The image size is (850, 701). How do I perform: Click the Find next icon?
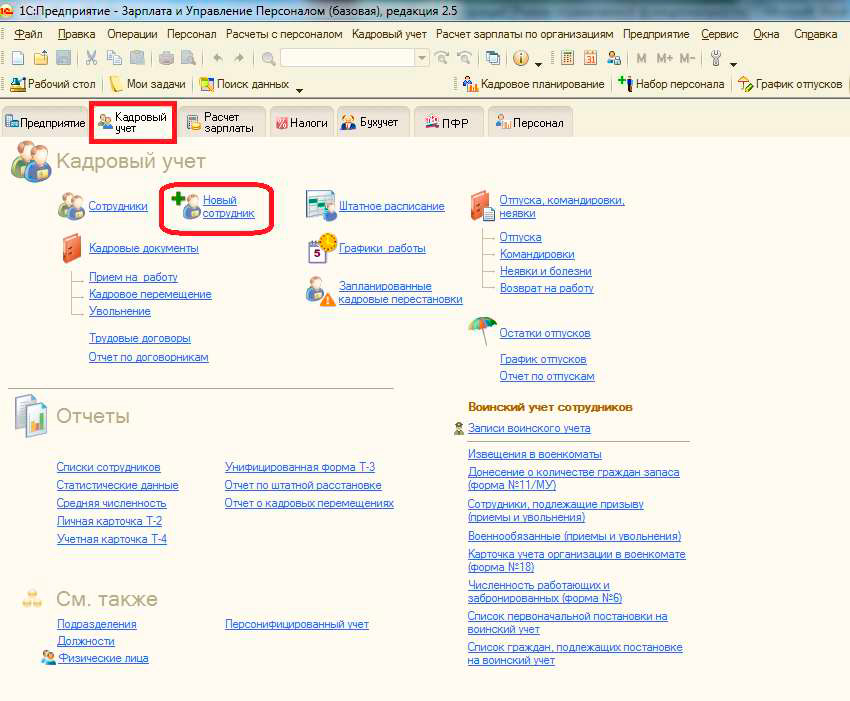(x=442, y=57)
